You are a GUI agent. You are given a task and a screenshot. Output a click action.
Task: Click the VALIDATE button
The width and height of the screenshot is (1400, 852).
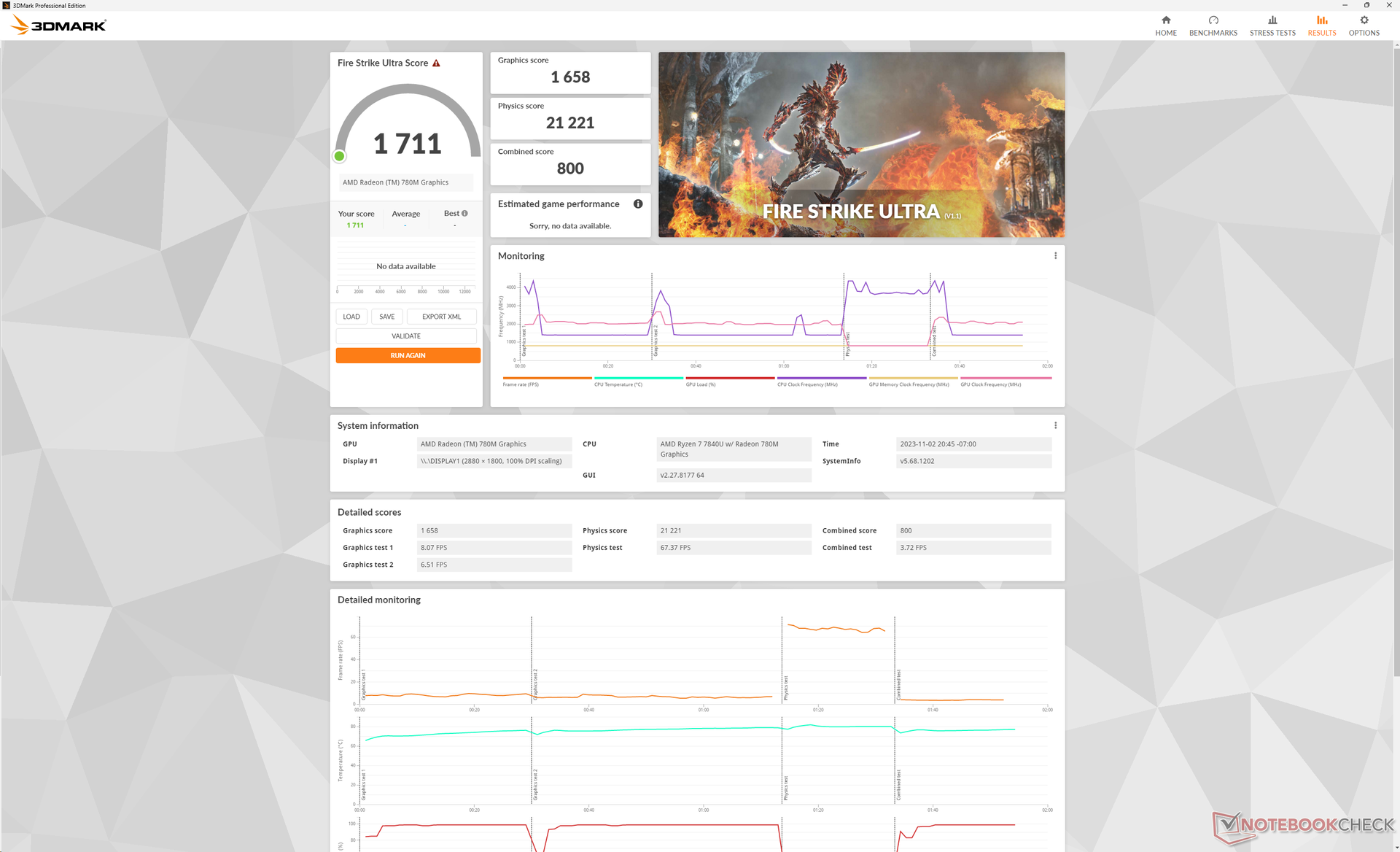point(406,336)
